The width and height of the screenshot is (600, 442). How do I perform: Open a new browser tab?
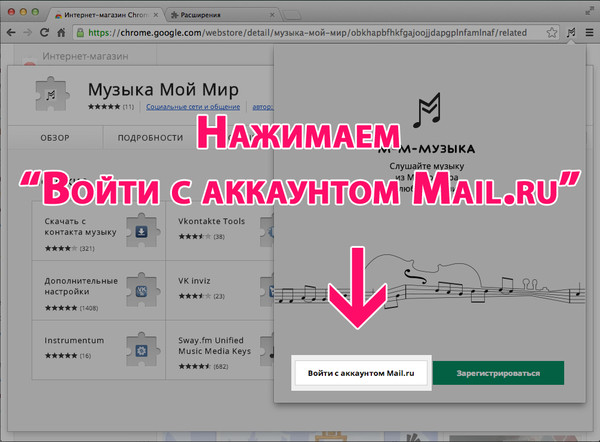click(292, 15)
